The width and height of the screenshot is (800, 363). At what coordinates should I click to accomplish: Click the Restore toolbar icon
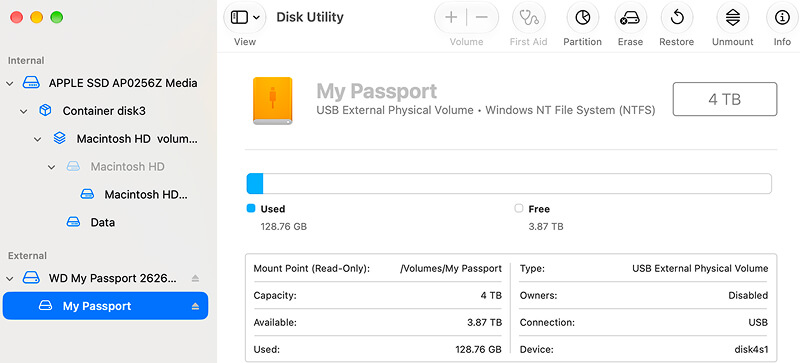point(677,18)
